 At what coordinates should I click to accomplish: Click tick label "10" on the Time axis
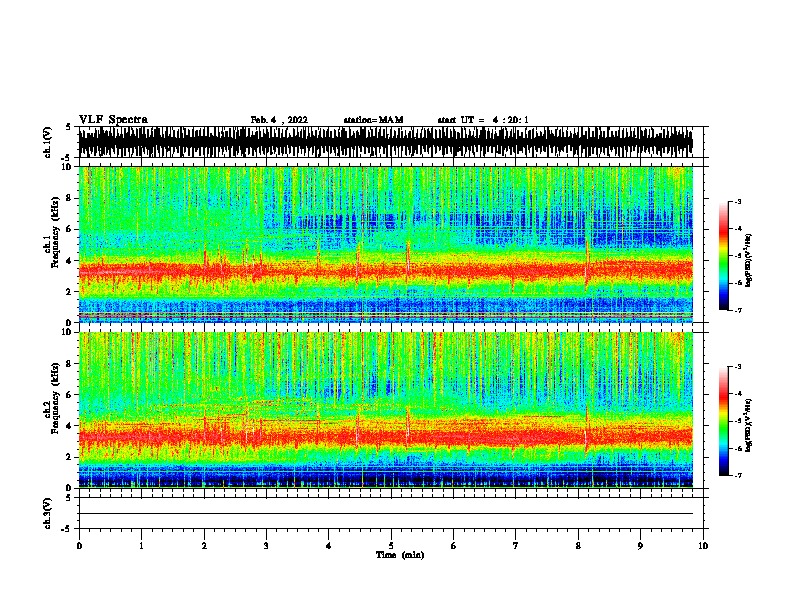[703, 546]
